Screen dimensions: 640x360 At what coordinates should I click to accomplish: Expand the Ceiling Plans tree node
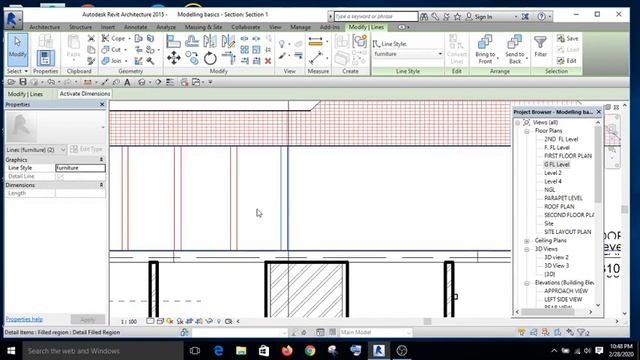(x=527, y=240)
